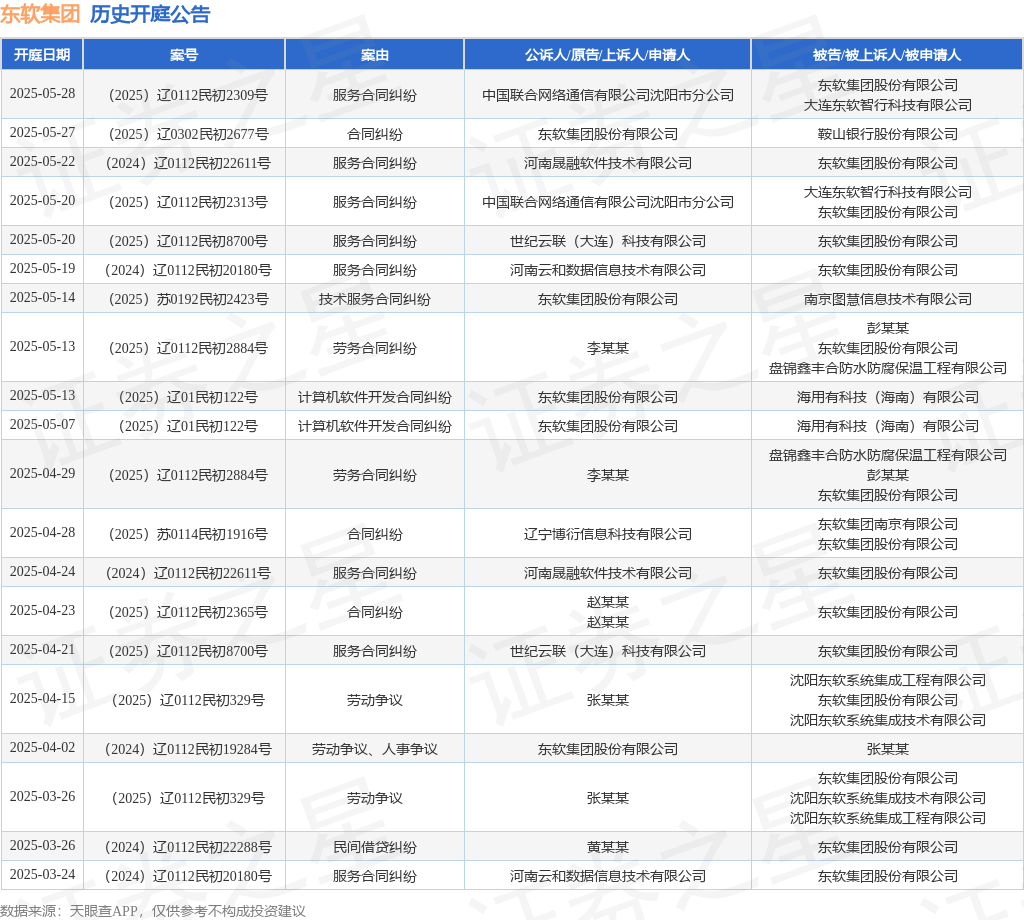Click 河南晟融软件技术有限公司 in the 2025-05-22 row
The height and width of the screenshot is (920, 1024).
tap(607, 163)
